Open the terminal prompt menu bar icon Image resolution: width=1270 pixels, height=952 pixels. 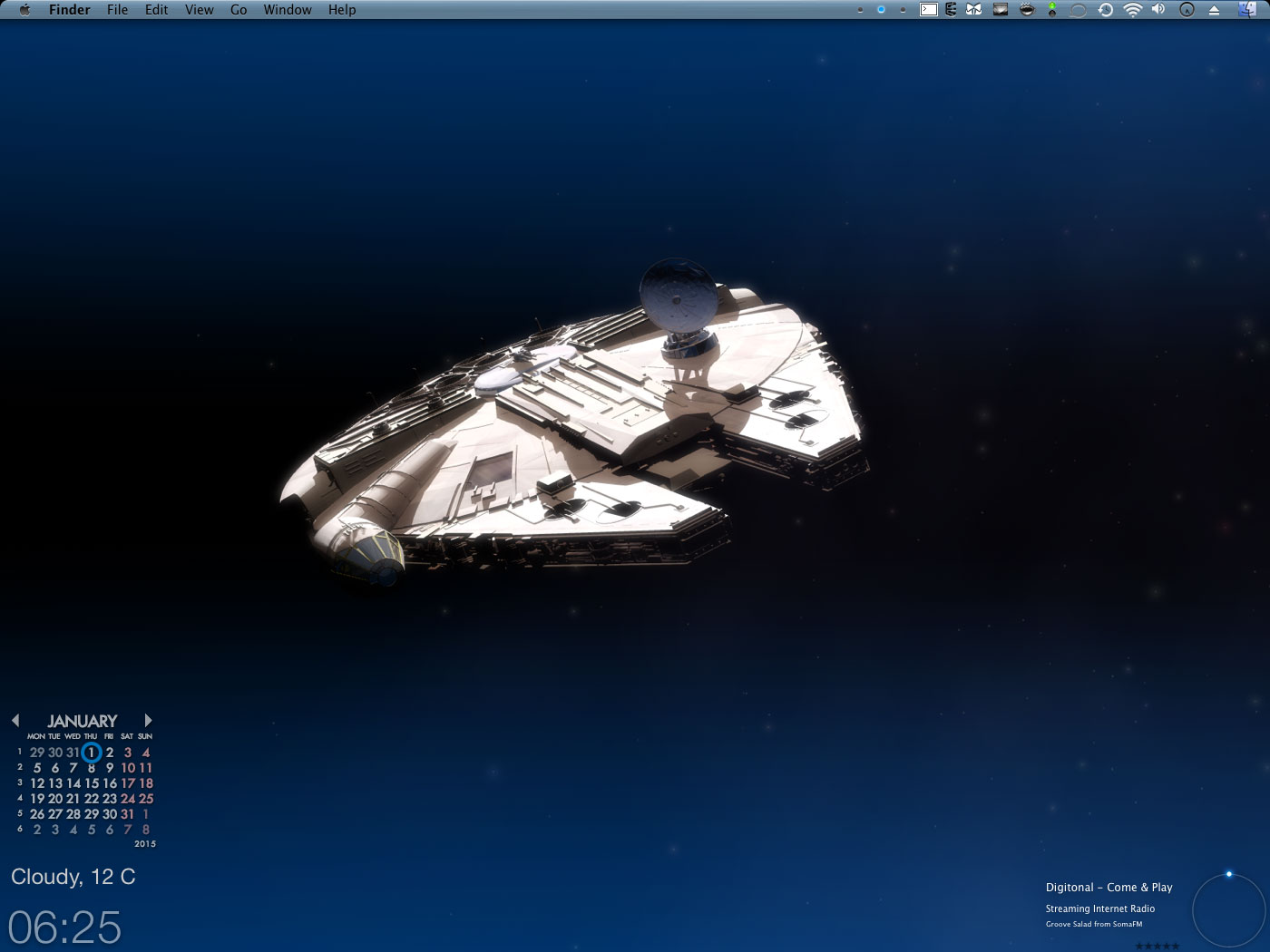click(x=929, y=10)
